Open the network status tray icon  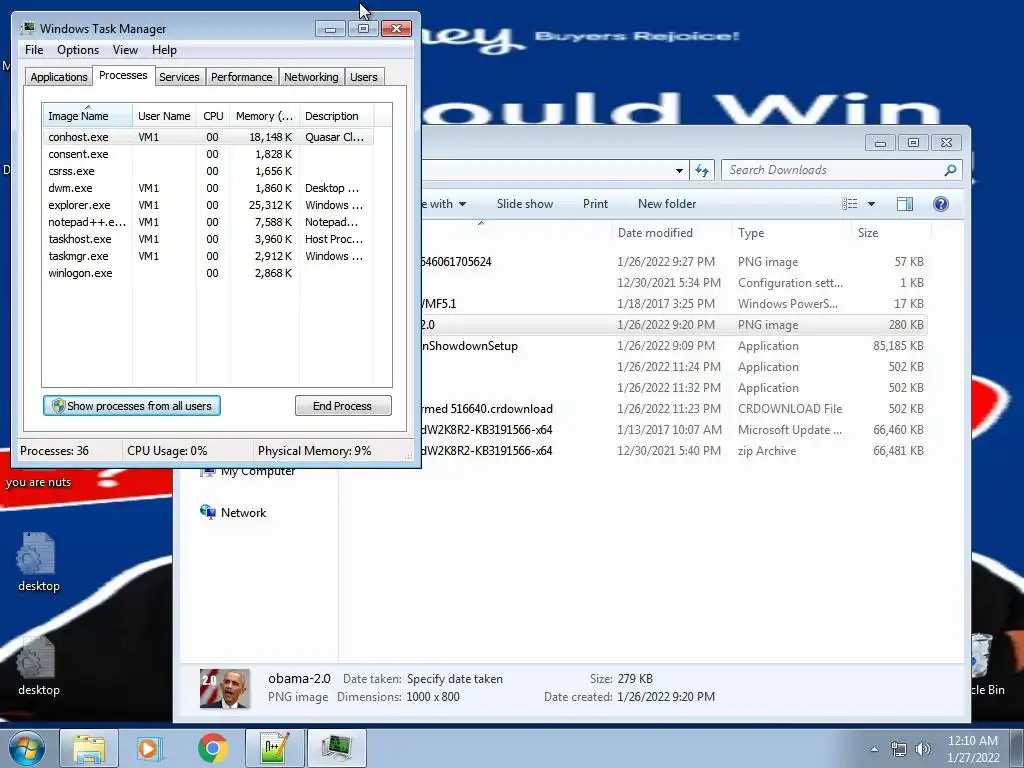coord(899,749)
